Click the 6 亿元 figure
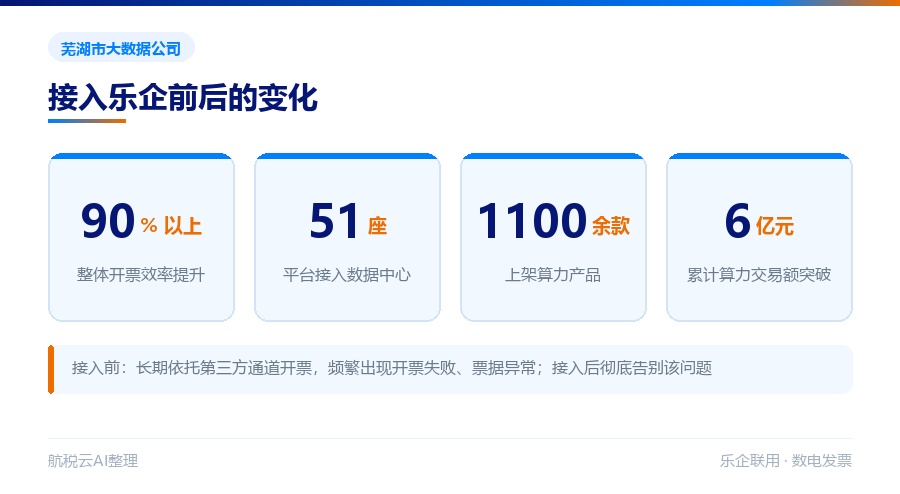 tap(759, 221)
